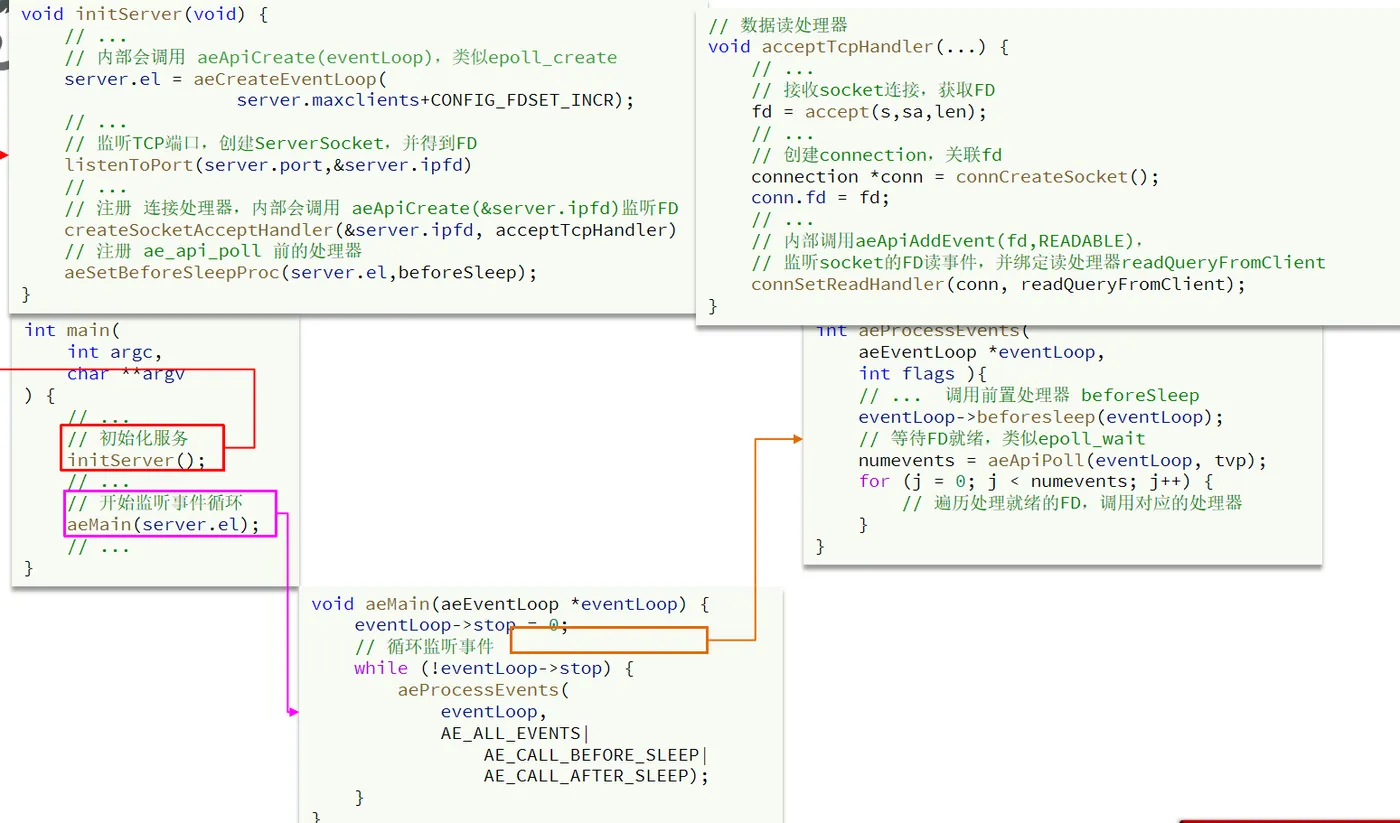Click the for (j = 0; j < numevents; j++) line
Screen dimensions: 1400x823
(x=1036, y=482)
